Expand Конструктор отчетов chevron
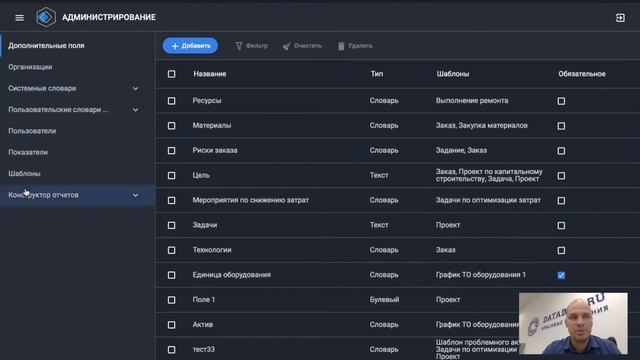 (x=135, y=195)
